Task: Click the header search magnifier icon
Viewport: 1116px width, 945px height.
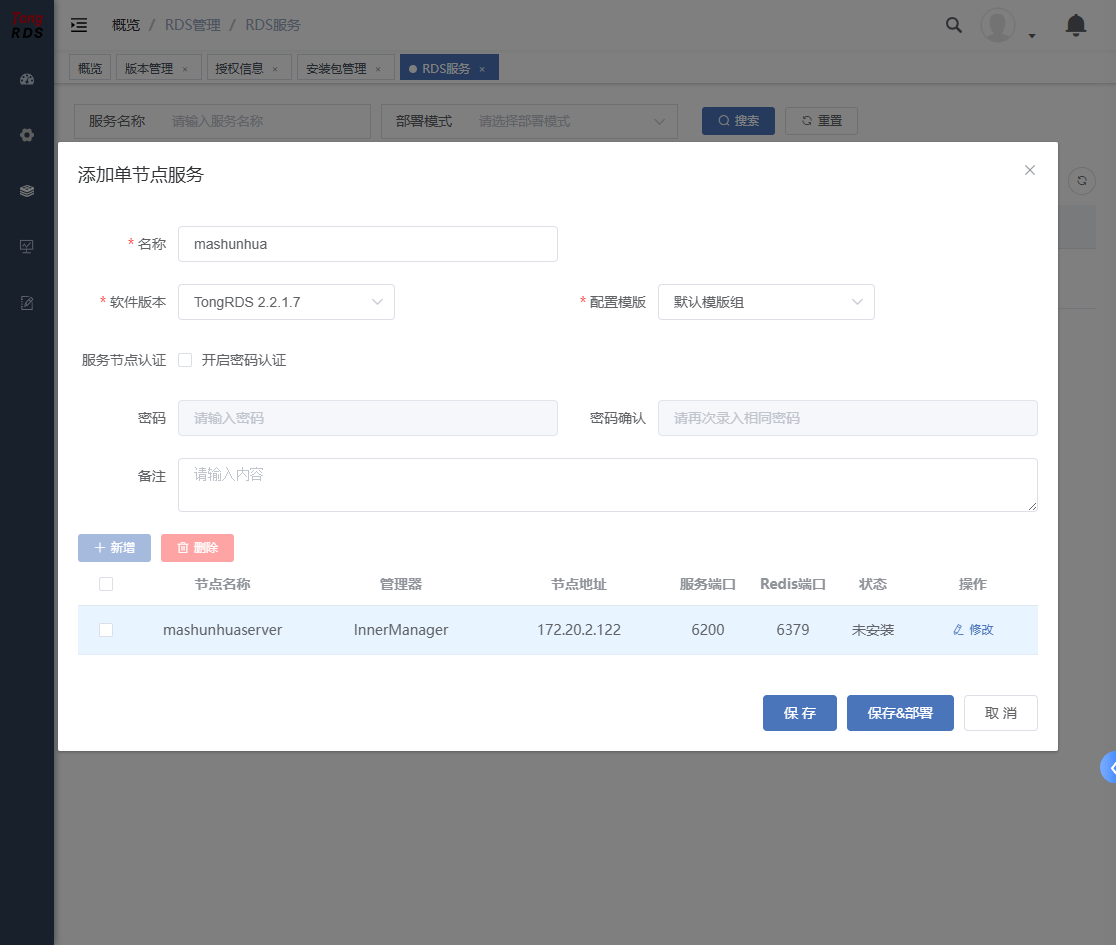Action: point(954,25)
